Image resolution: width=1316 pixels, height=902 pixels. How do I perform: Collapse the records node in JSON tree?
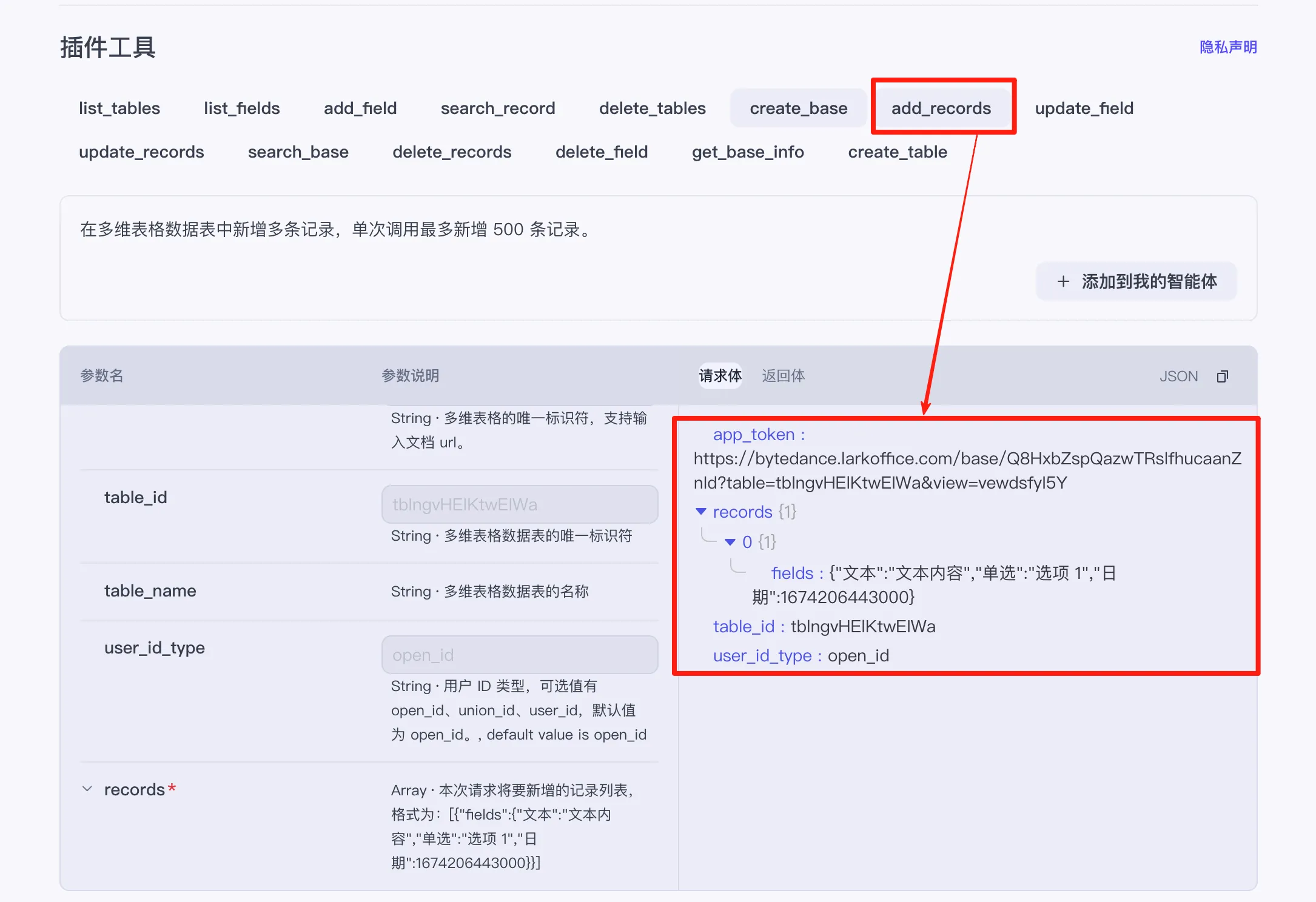point(701,512)
